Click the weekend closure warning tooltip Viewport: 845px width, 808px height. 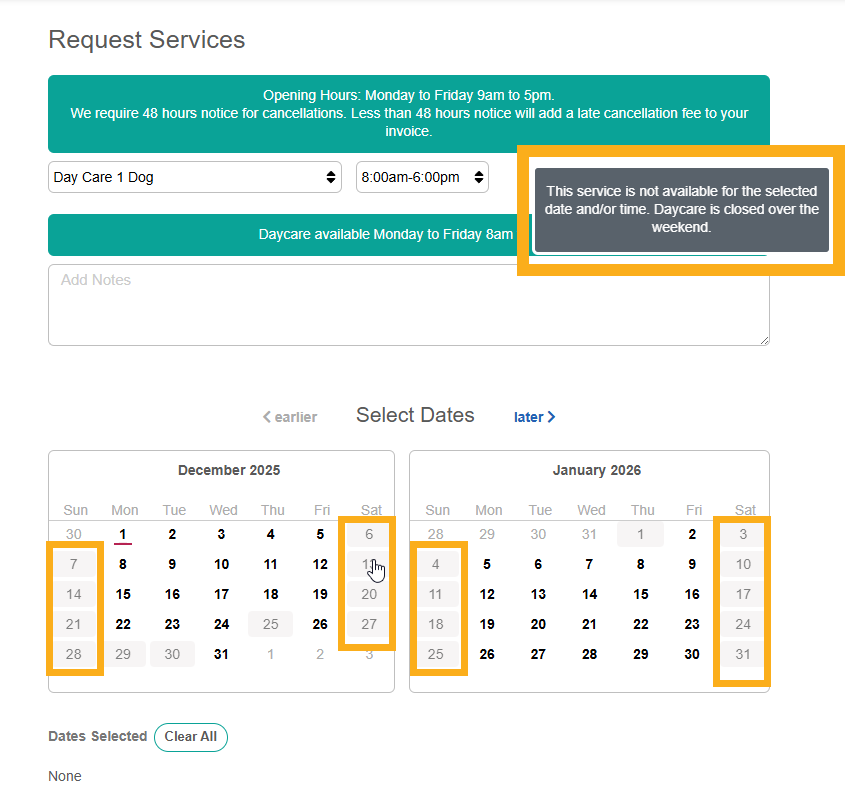(681, 209)
